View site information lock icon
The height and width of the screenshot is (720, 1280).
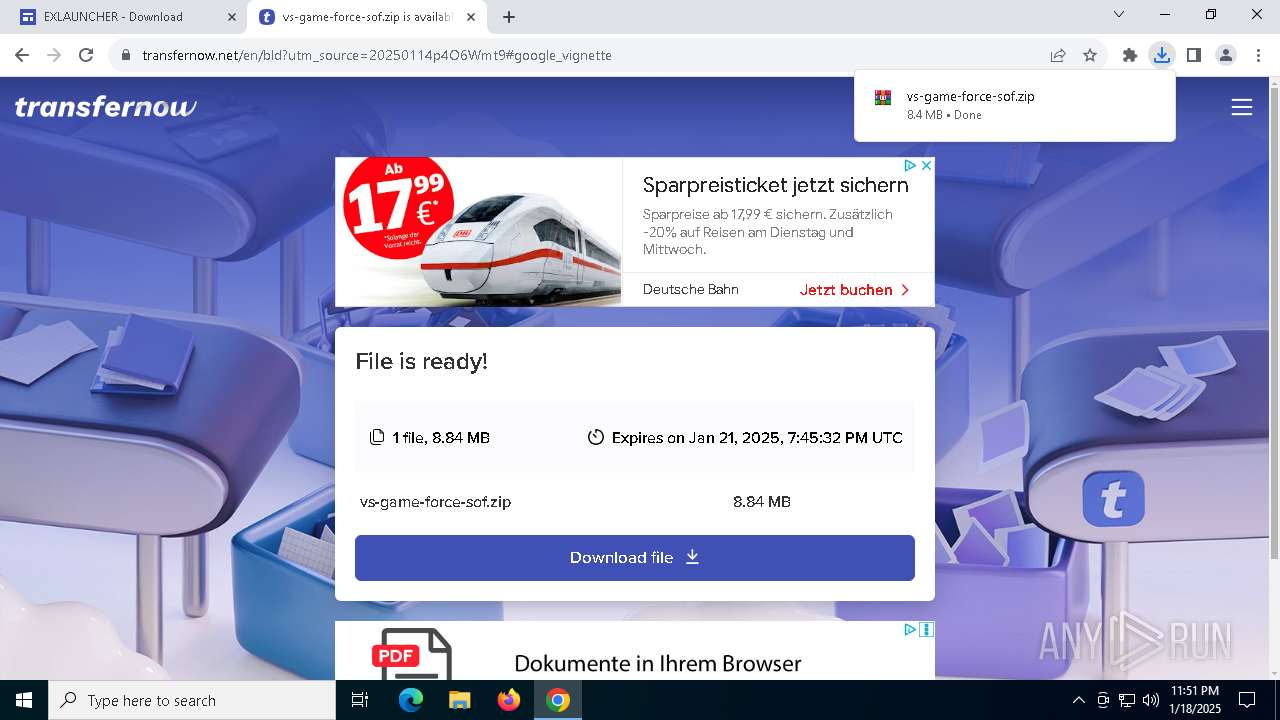pos(126,55)
